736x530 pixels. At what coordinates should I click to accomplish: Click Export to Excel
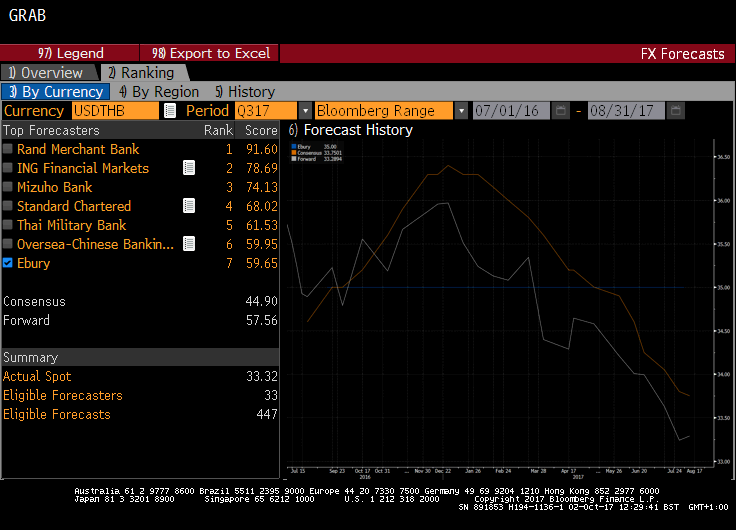pyautogui.click(x=210, y=53)
